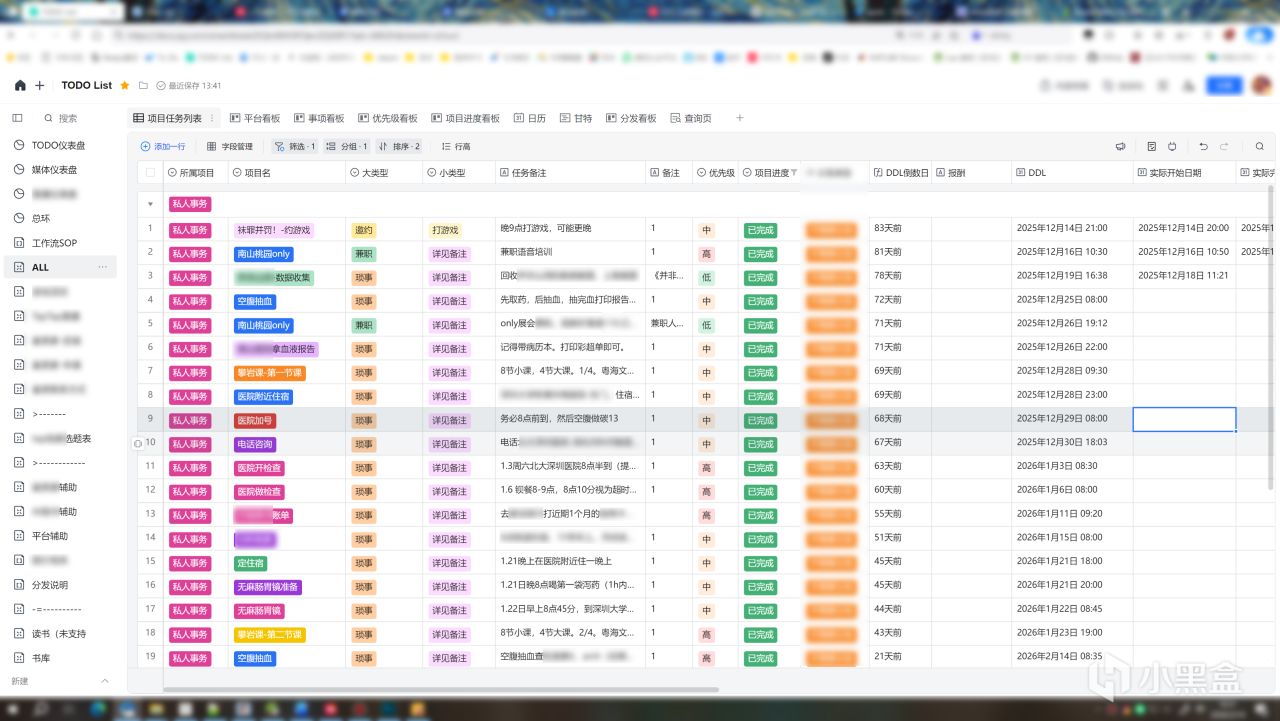Collapse the 新建 section at the sidebar bottom
This screenshot has height=721, width=1280.
(x=105, y=681)
